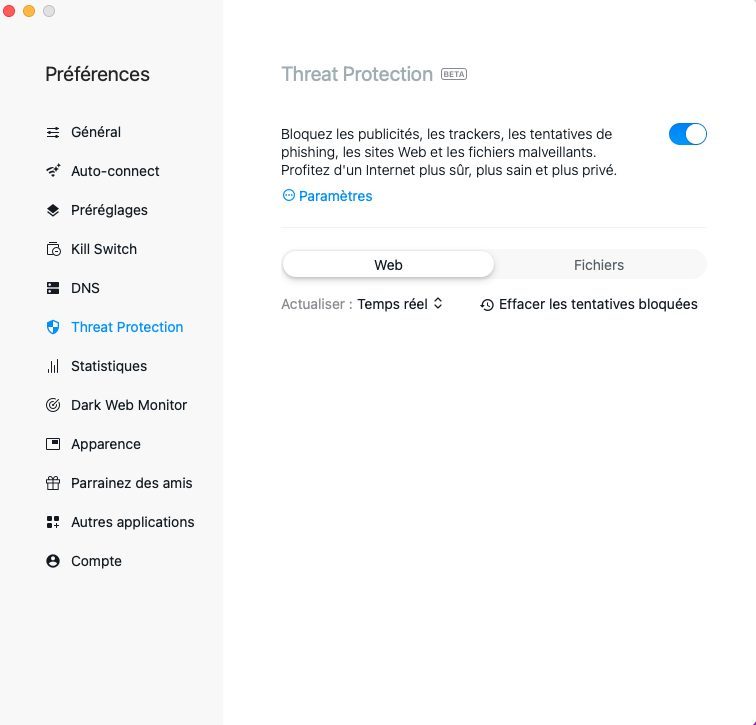756x725 pixels.
Task: Click the BETA badge next to title
Action: click(454, 74)
